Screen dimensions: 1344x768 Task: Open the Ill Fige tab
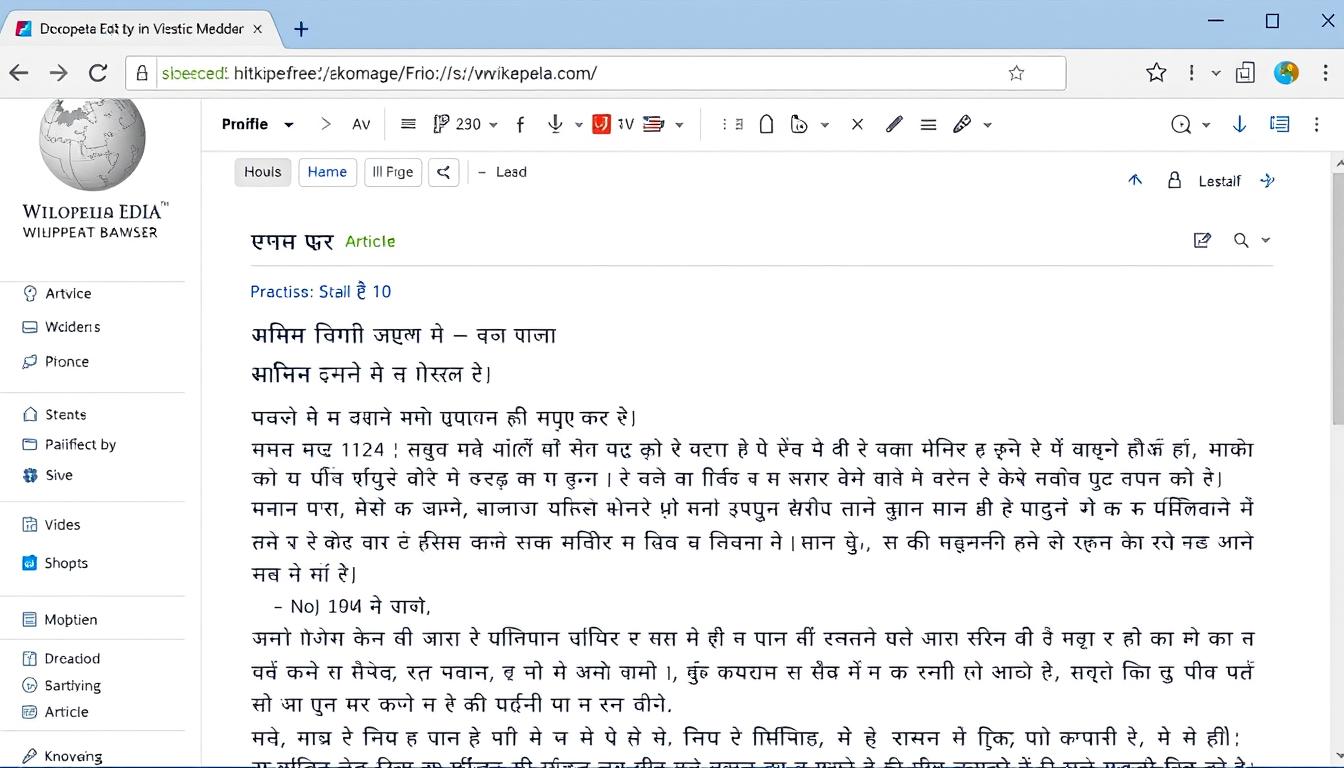click(392, 172)
